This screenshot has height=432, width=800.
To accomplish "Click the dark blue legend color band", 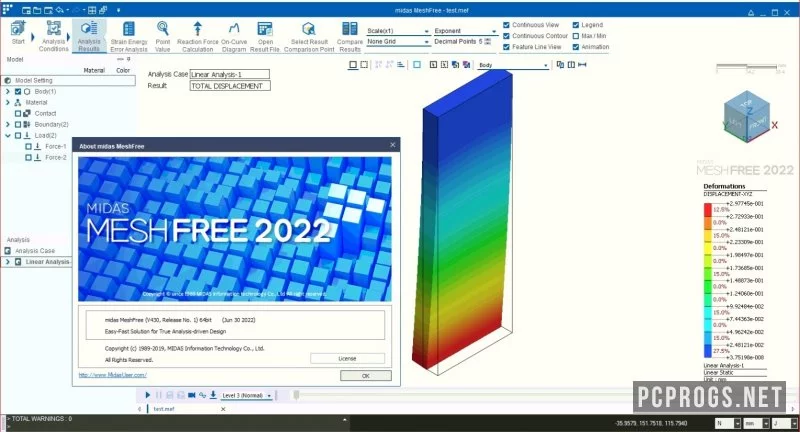I will coord(708,351).
